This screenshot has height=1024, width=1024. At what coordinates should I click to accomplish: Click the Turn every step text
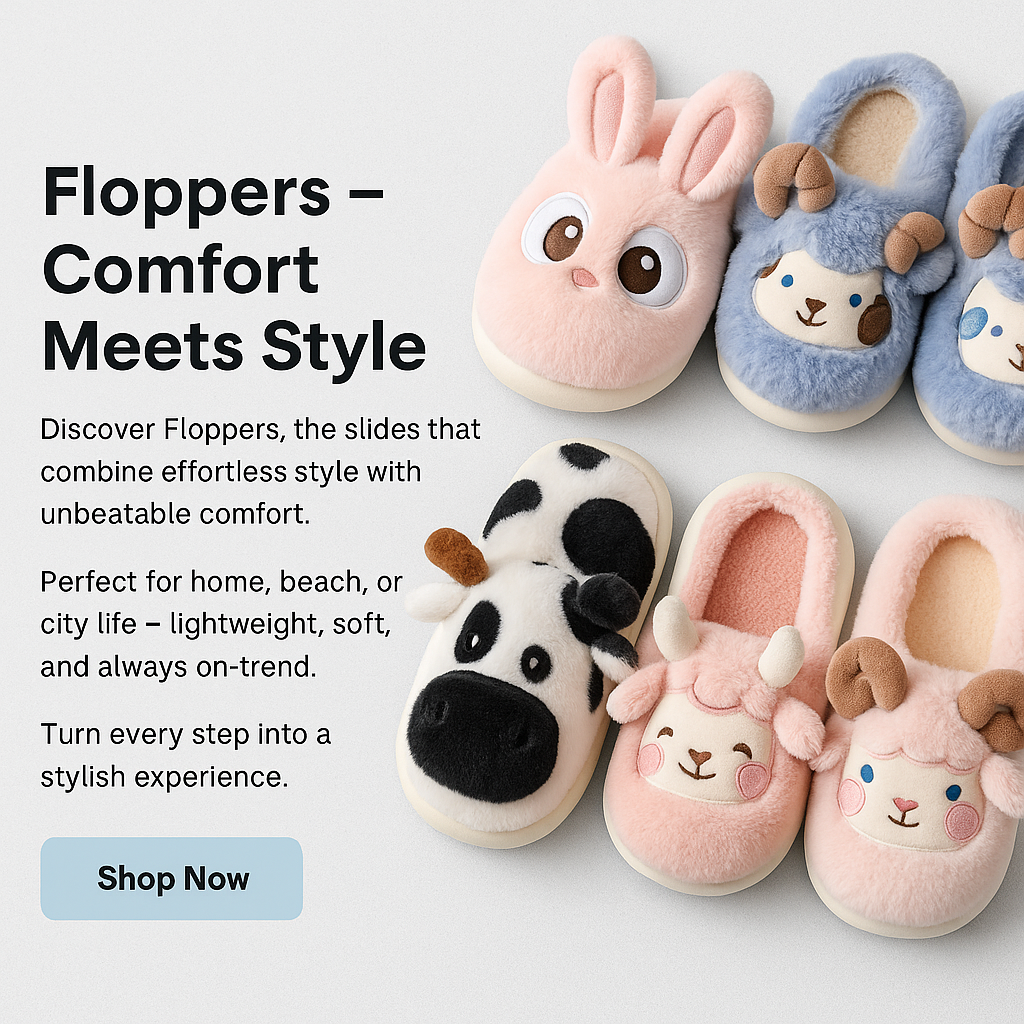[185, 755]
